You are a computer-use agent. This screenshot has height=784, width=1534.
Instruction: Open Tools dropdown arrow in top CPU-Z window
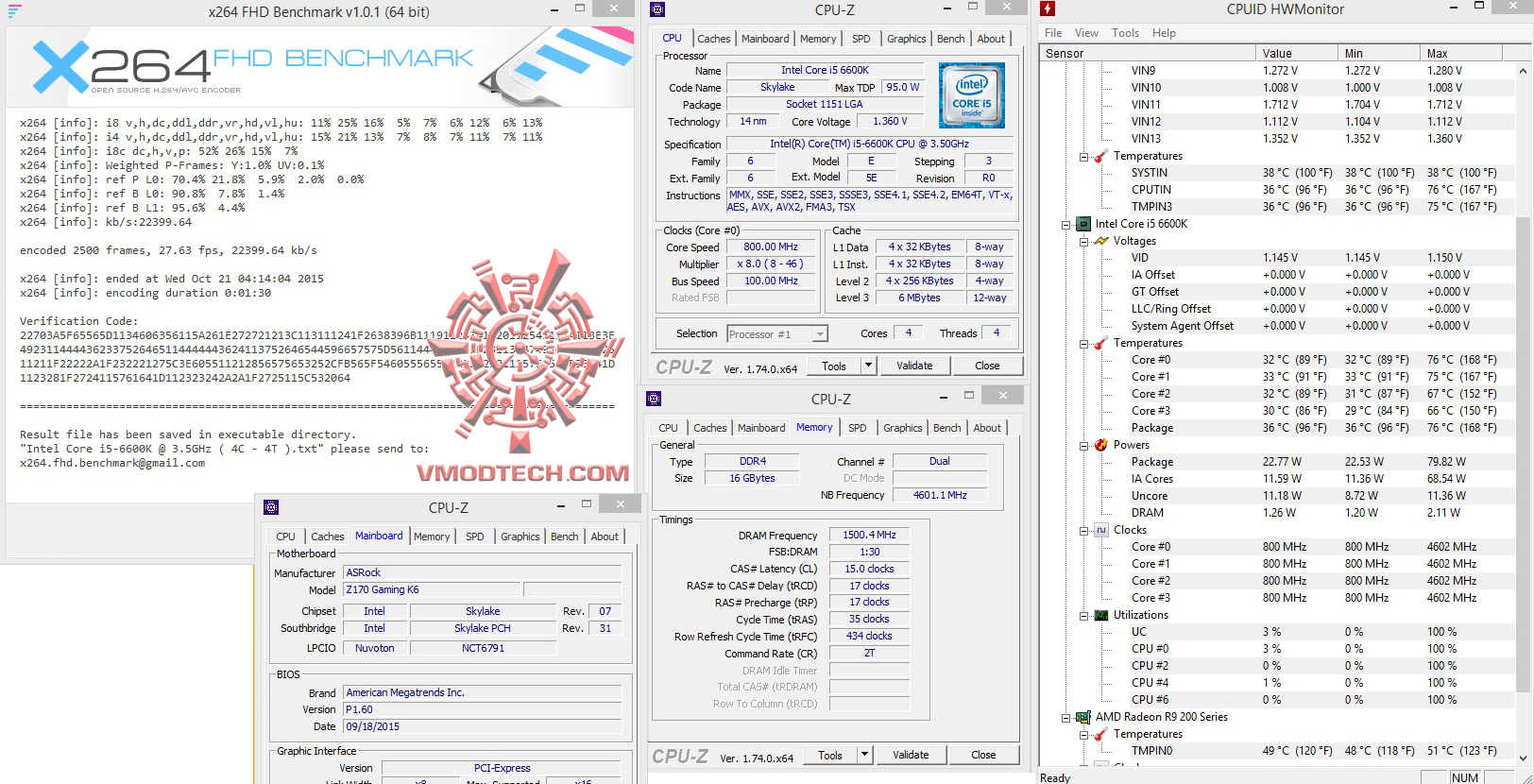point(868,366)
